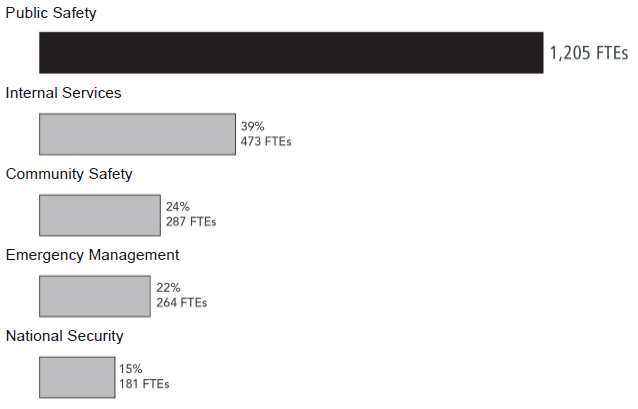Click the word 'Management' in the label
Screen dimensions: 638x409
(x=134, y=255)
